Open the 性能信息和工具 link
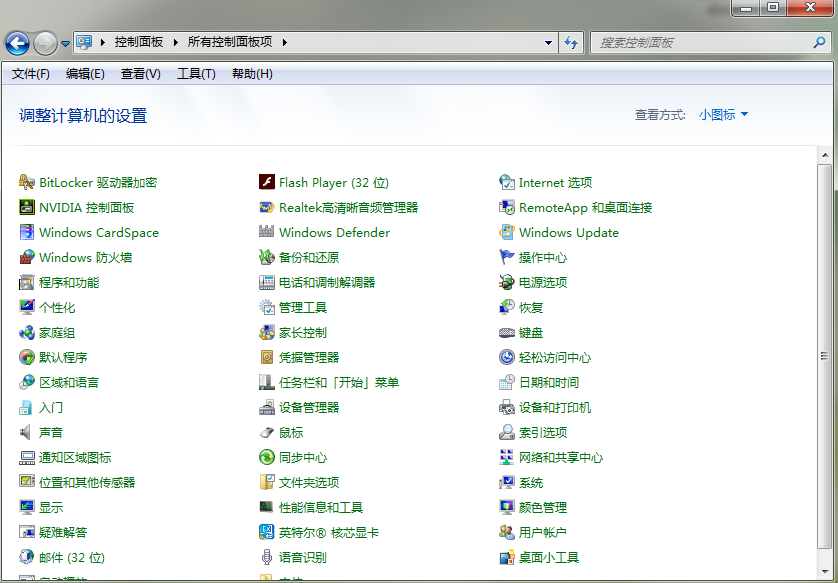Screen dimensions: 838x583 coord(321,507)
